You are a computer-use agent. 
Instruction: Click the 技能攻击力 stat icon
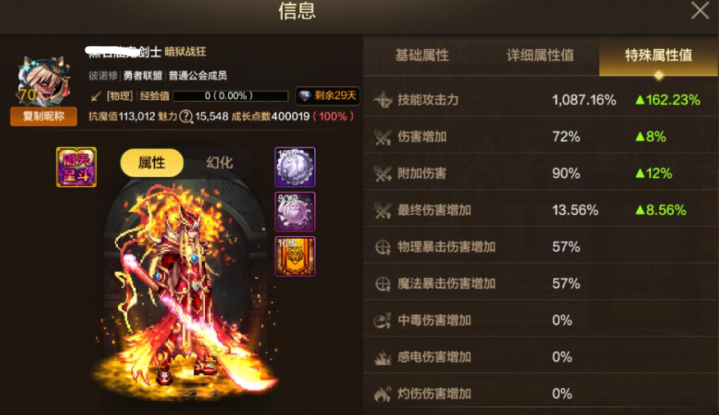coord(382,100)
